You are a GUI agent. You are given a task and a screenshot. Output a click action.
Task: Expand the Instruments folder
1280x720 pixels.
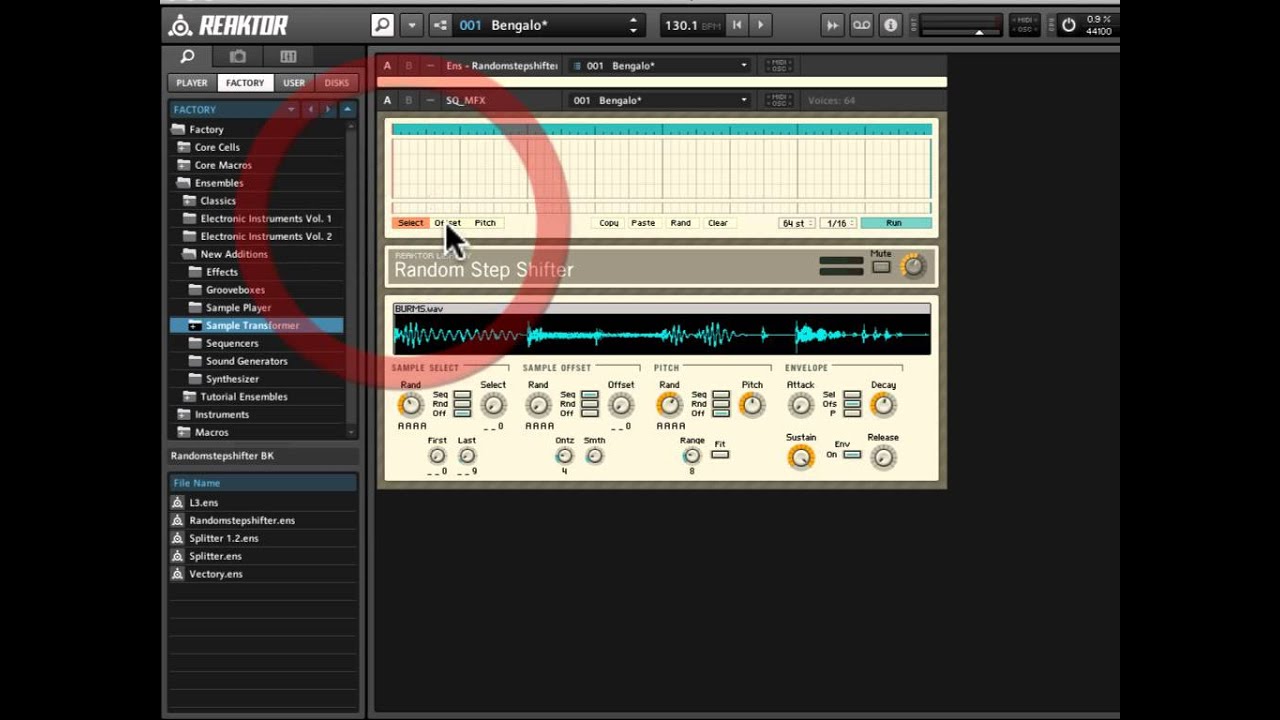click(x=184, y=414)
